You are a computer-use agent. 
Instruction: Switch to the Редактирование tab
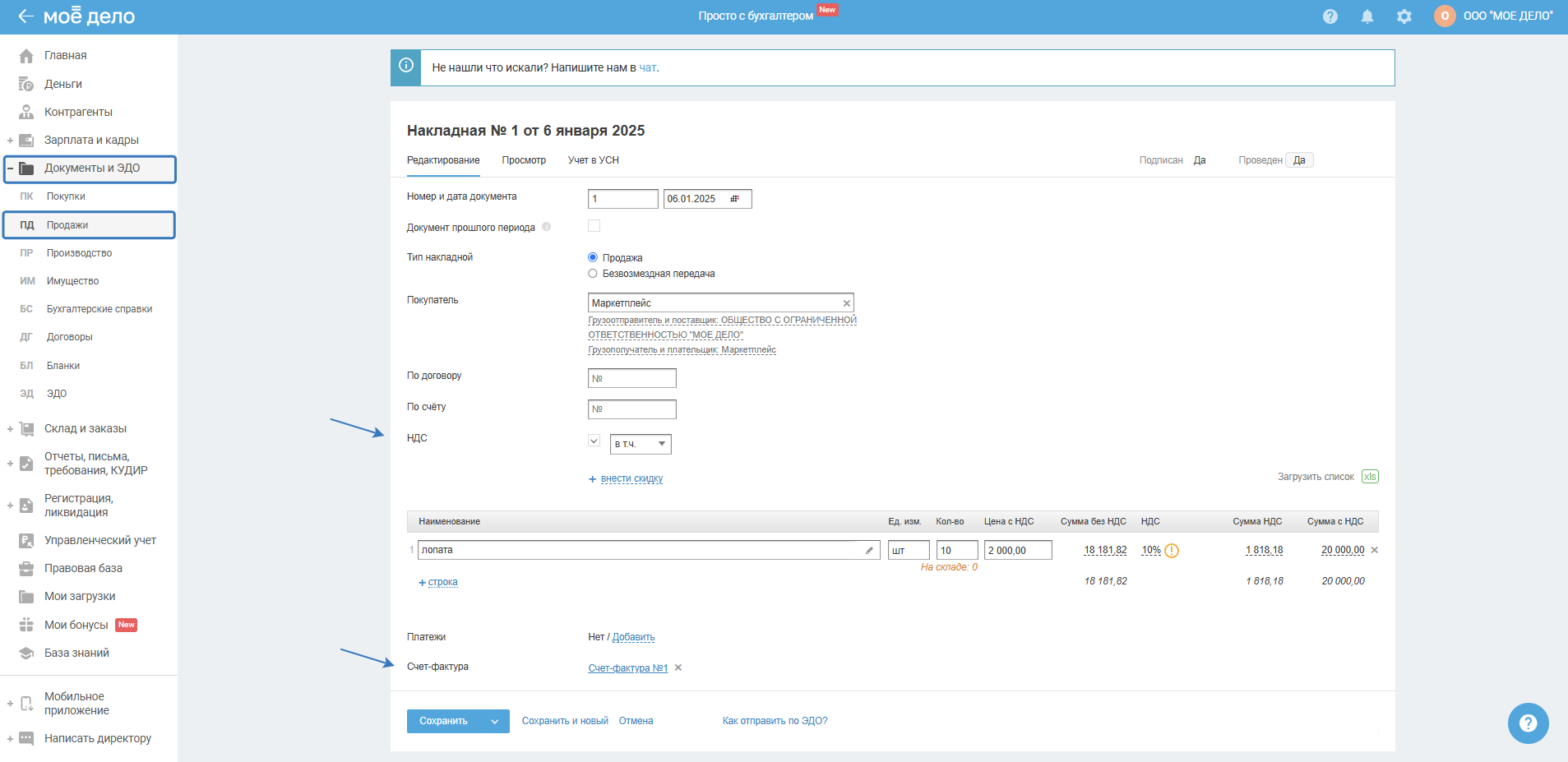click(x=443, y=160)
